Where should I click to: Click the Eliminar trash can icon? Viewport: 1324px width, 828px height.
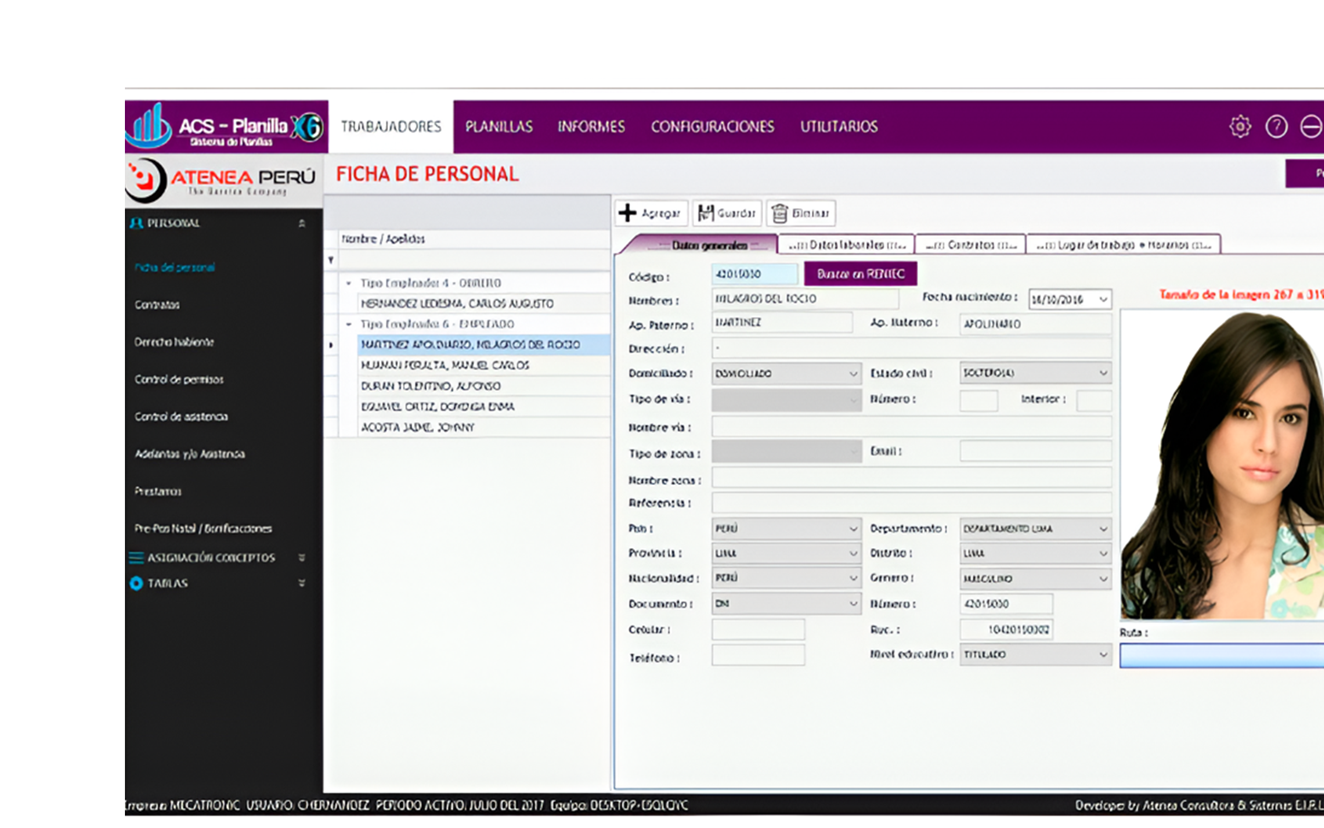click(x=780, y=213)
